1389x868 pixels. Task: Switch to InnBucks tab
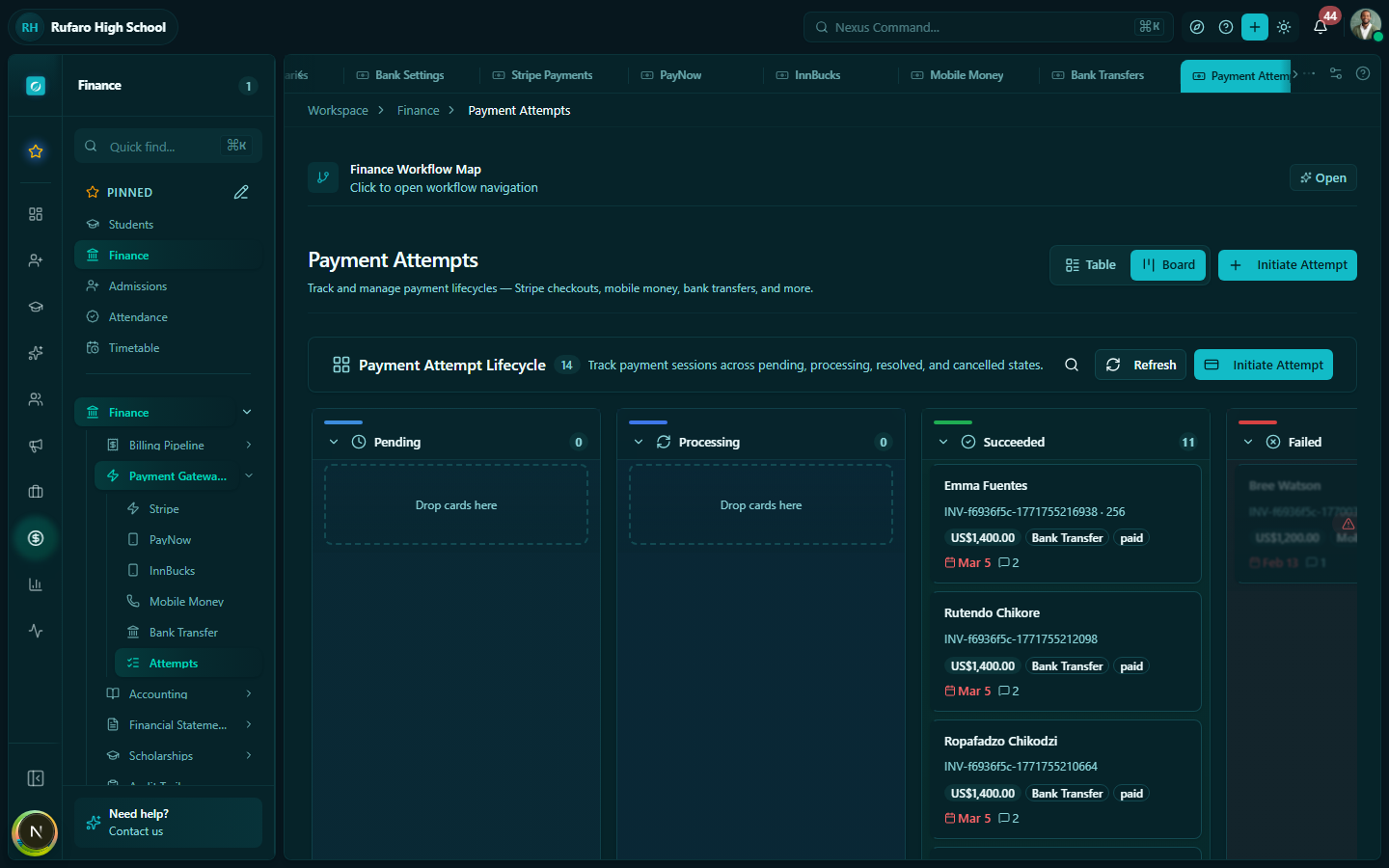click(808, 75)
